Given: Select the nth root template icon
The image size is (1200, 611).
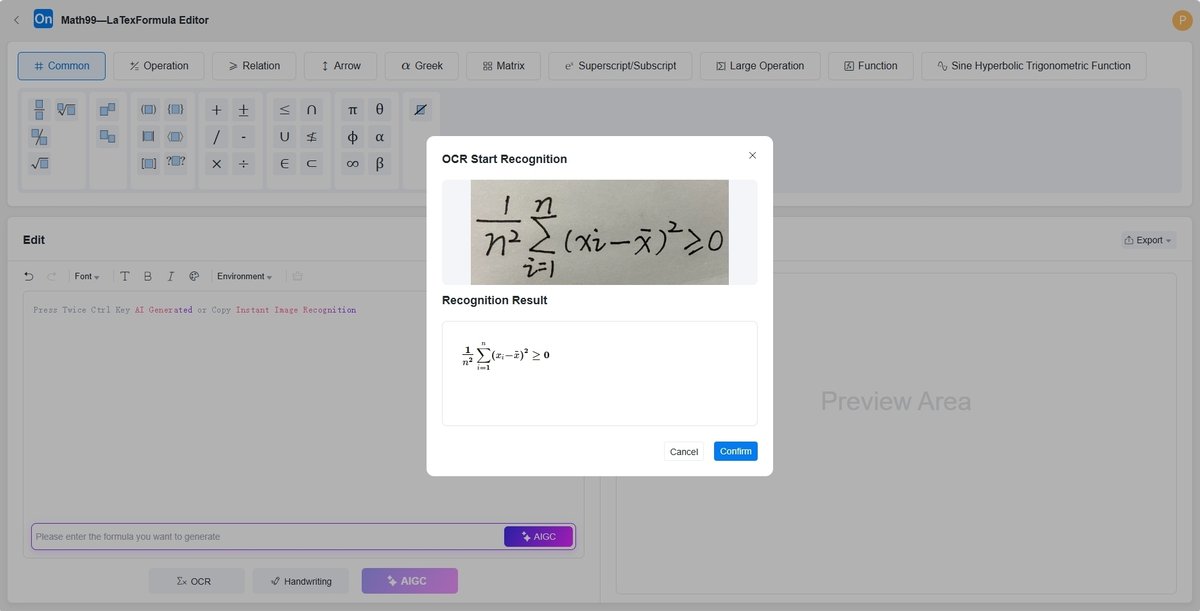Looking at the screenshot, I should point(67,110).
